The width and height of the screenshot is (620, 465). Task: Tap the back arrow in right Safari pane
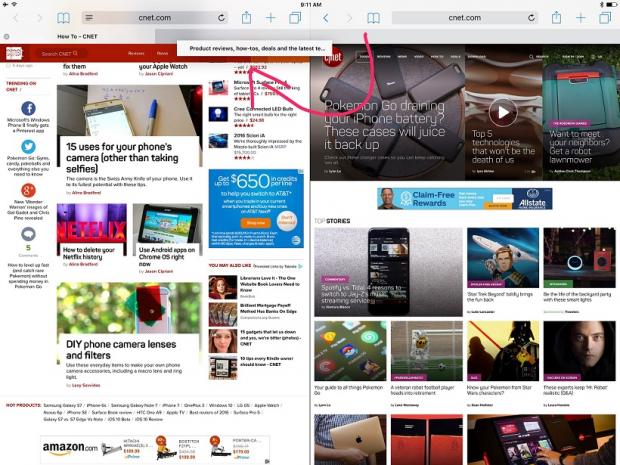(326, 18)
